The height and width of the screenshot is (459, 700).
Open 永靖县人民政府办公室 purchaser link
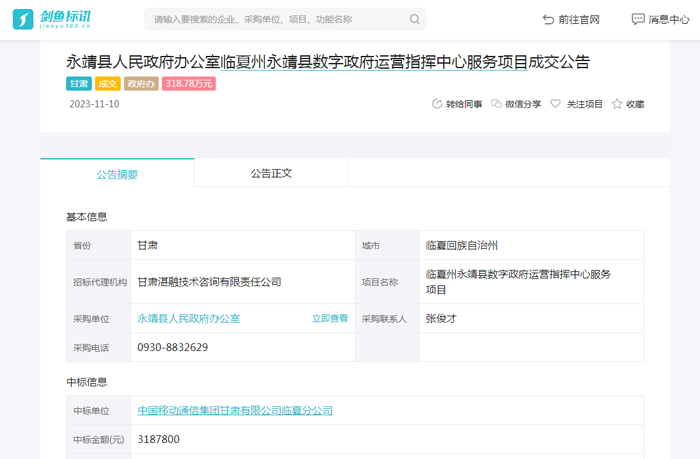pos(189,318)
